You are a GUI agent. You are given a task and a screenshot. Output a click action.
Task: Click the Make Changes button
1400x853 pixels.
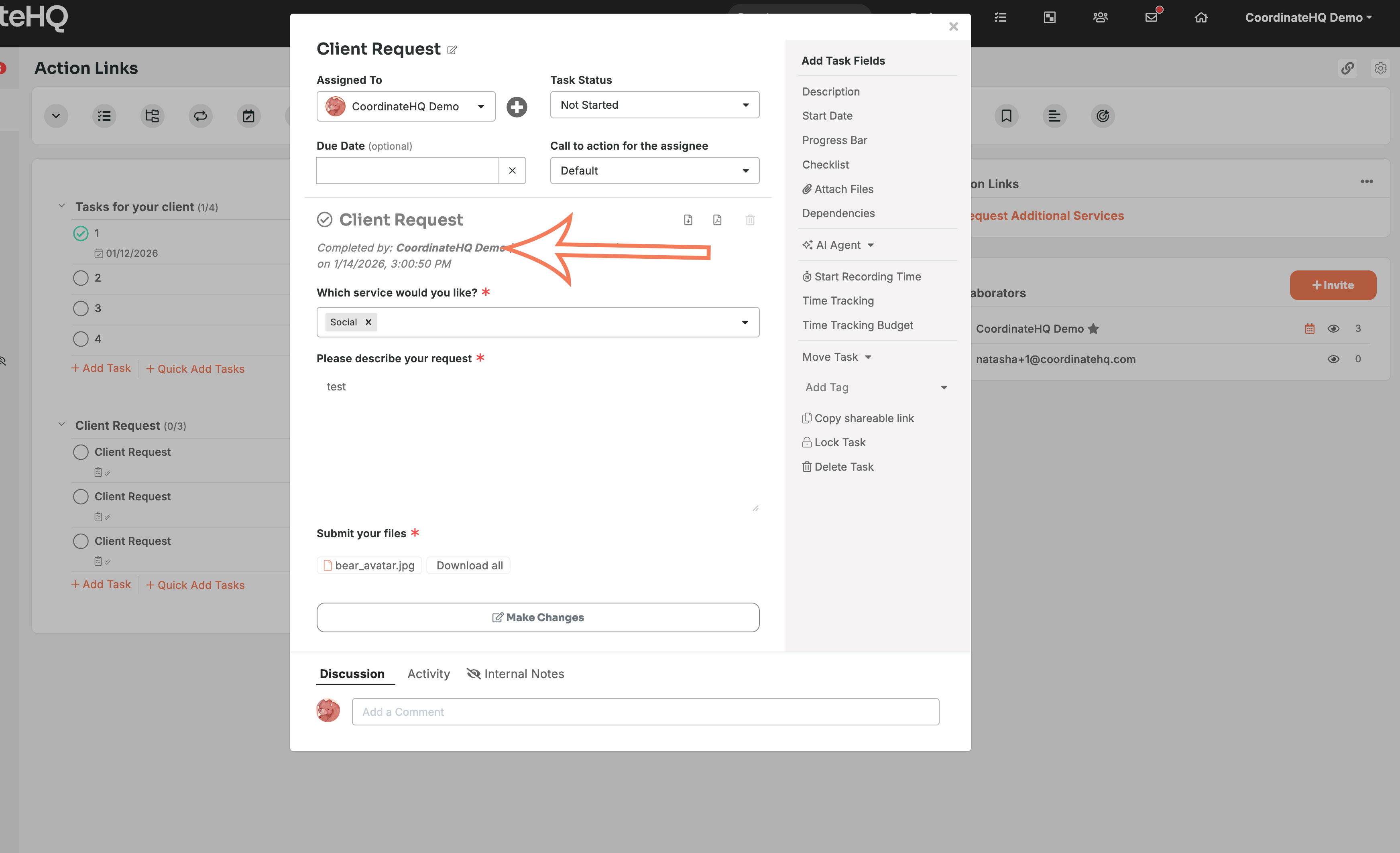click(537, 617)
